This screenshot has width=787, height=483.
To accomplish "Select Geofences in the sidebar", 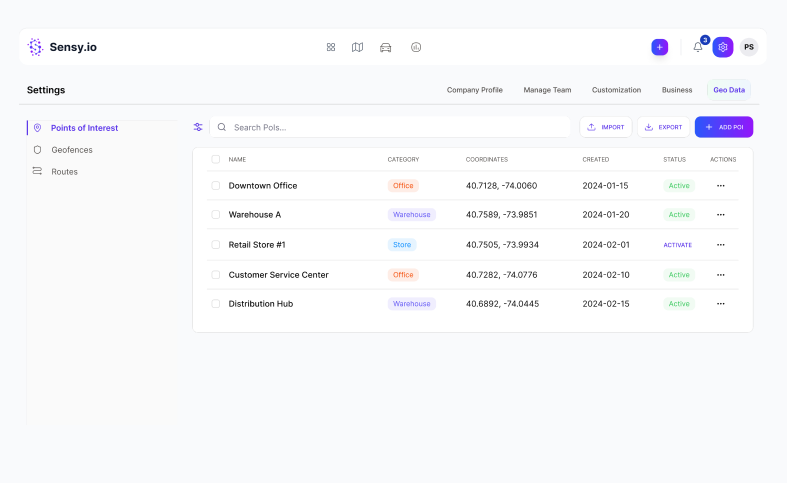I will click(x=71, y=150).
